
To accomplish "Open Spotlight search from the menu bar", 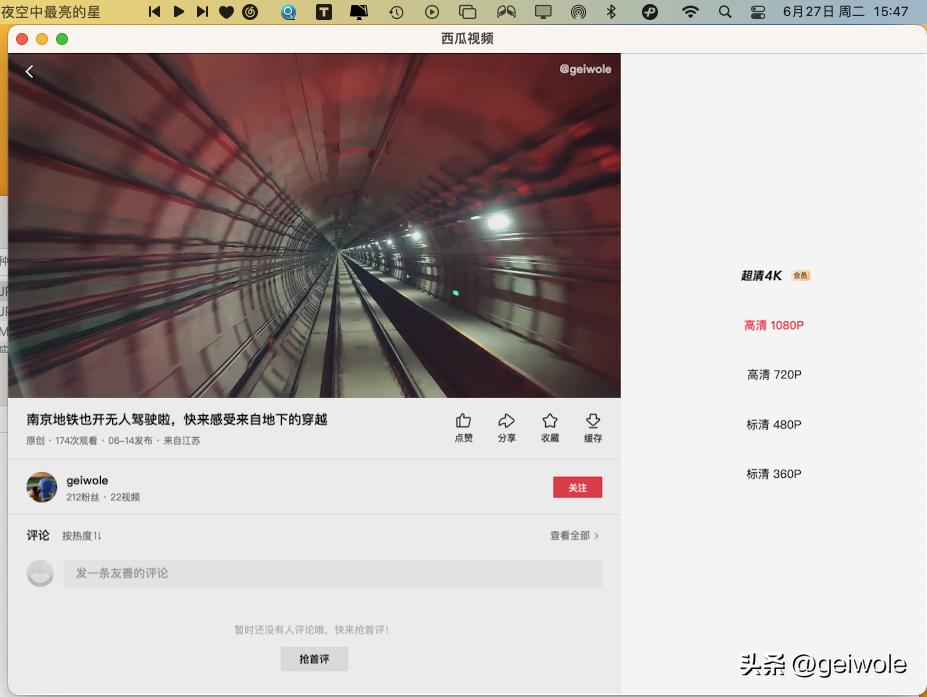I will (724, 12).
